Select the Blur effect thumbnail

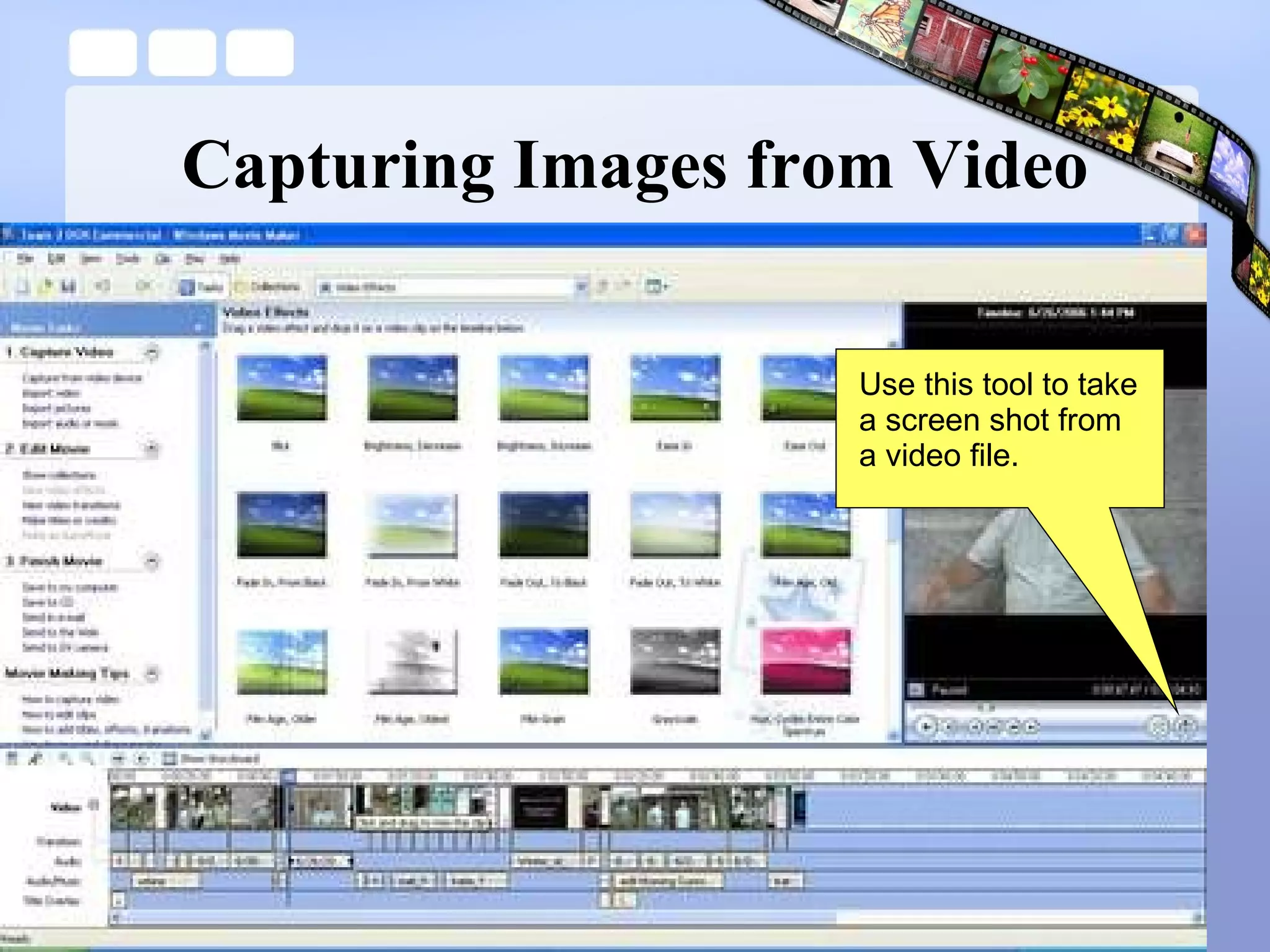(282, 388)
